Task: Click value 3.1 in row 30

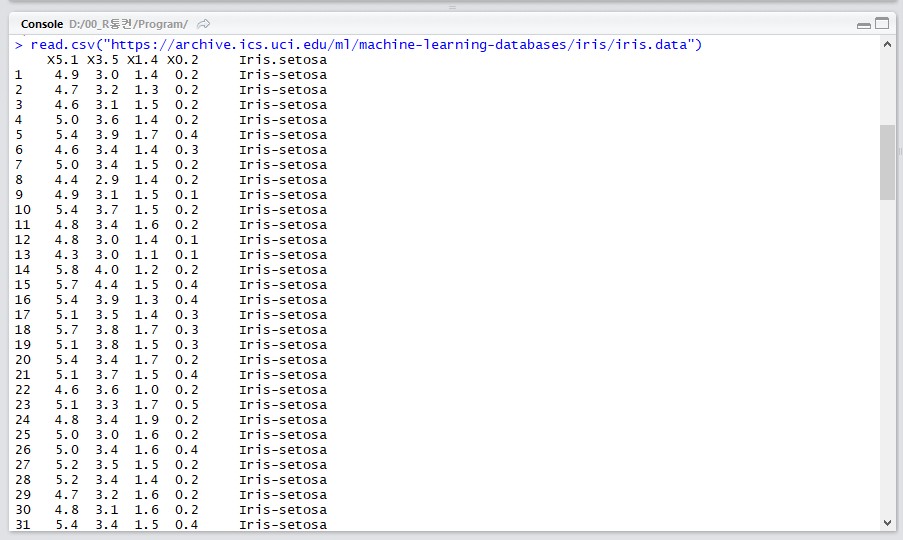Action: (107, 509)
